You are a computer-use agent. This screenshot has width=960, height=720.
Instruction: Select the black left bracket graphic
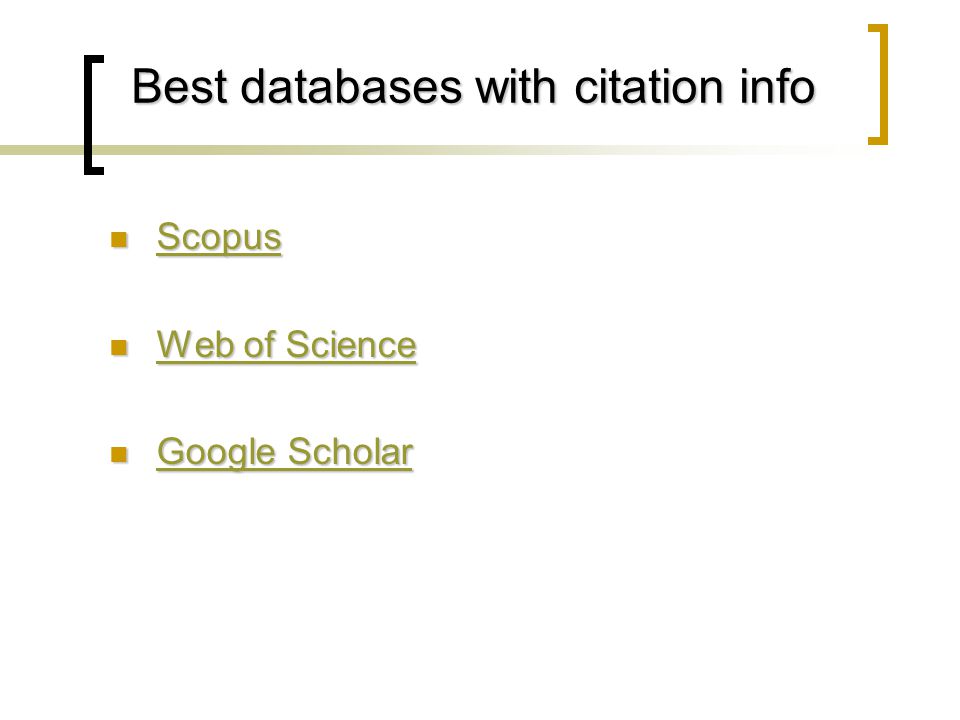[x=94, y=115]
